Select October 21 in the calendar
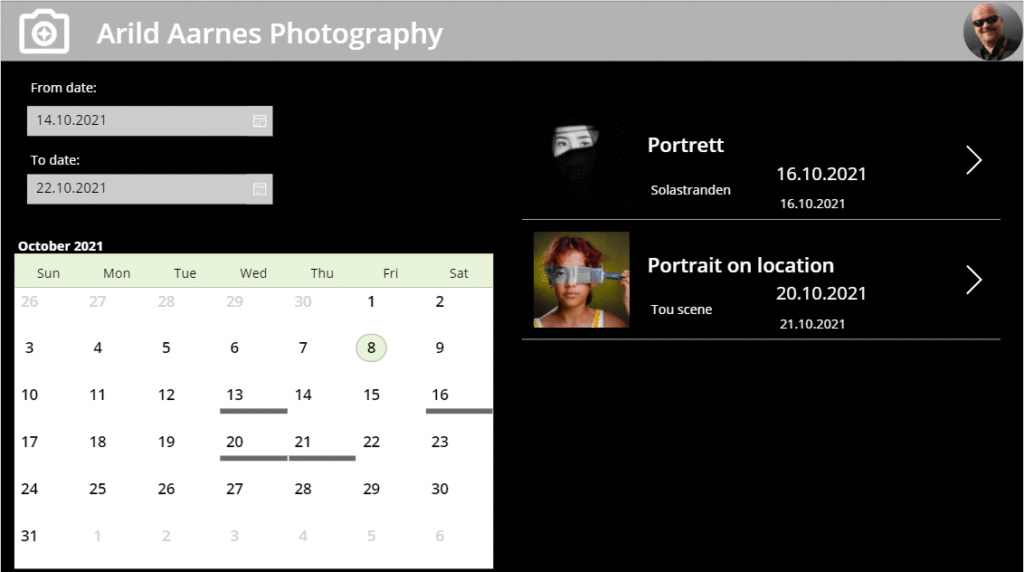The image size is (1024, 572). [x=302, y=441]
